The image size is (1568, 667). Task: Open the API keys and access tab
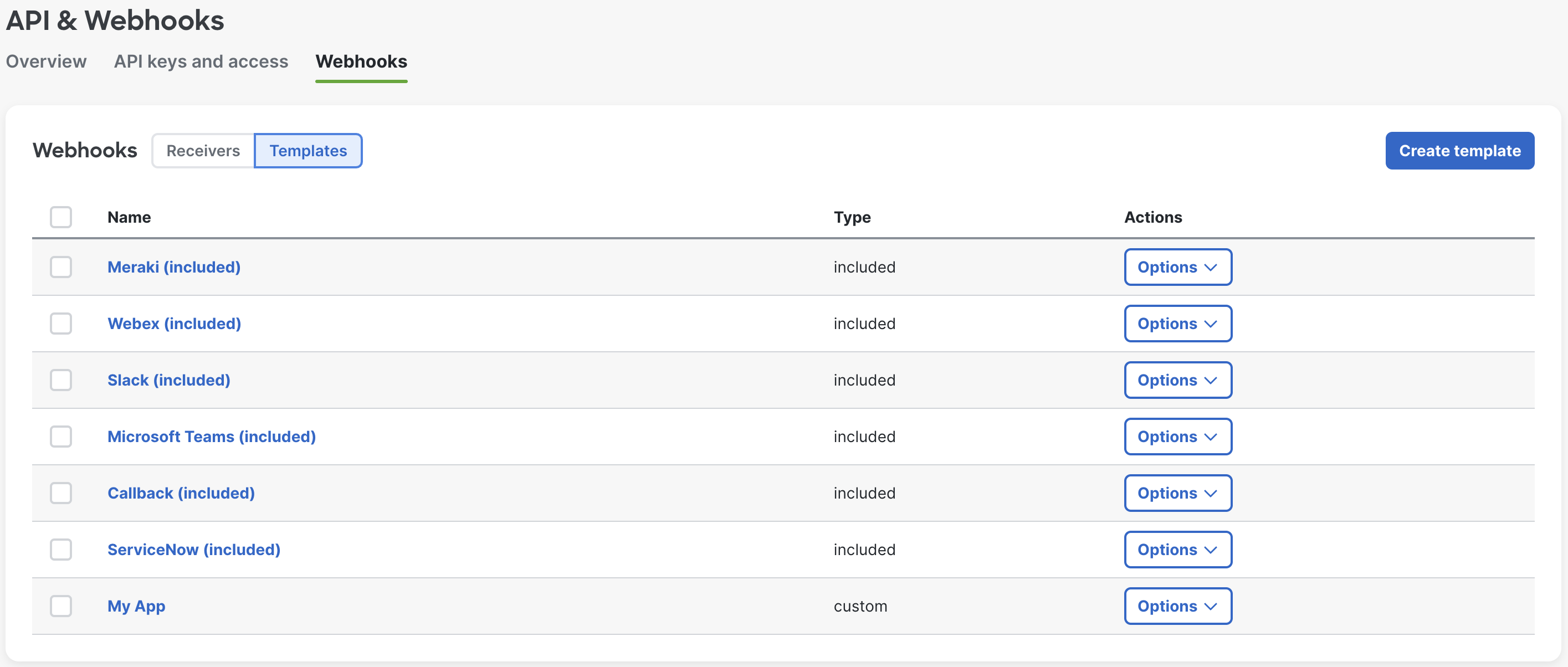tap(201, 61)
